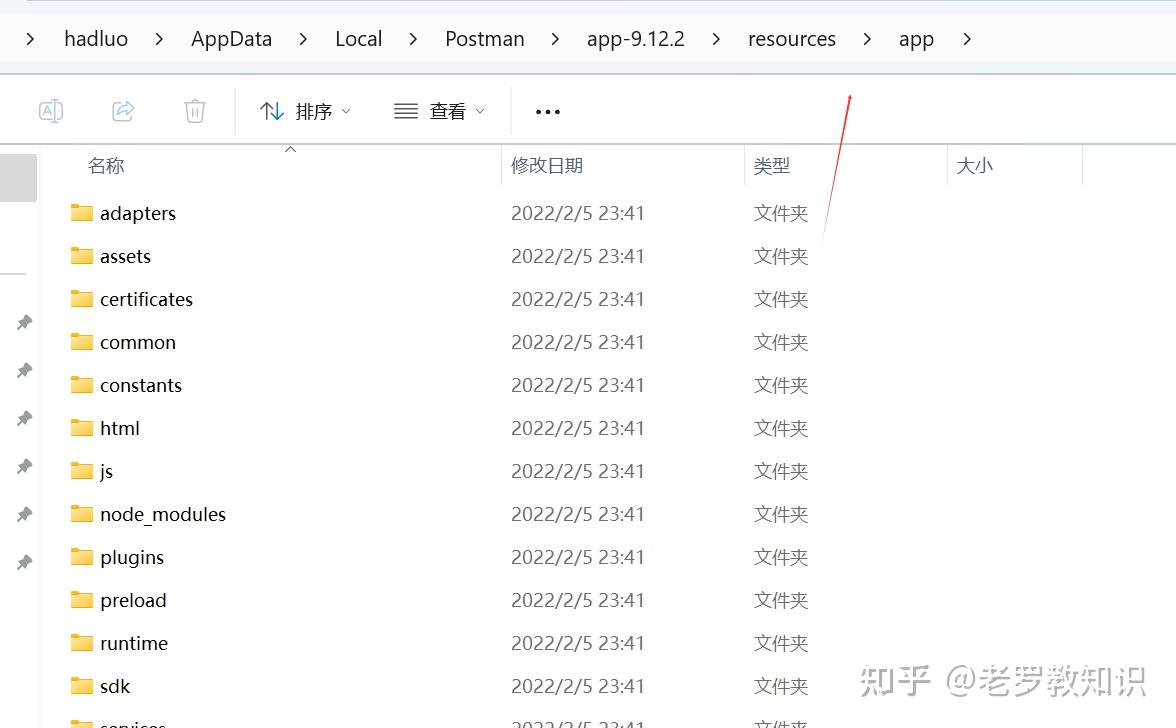Viewport: 1176px width, 728px height.
Task: Click the sdk folder icon
Action: click(x=82, y=686)
